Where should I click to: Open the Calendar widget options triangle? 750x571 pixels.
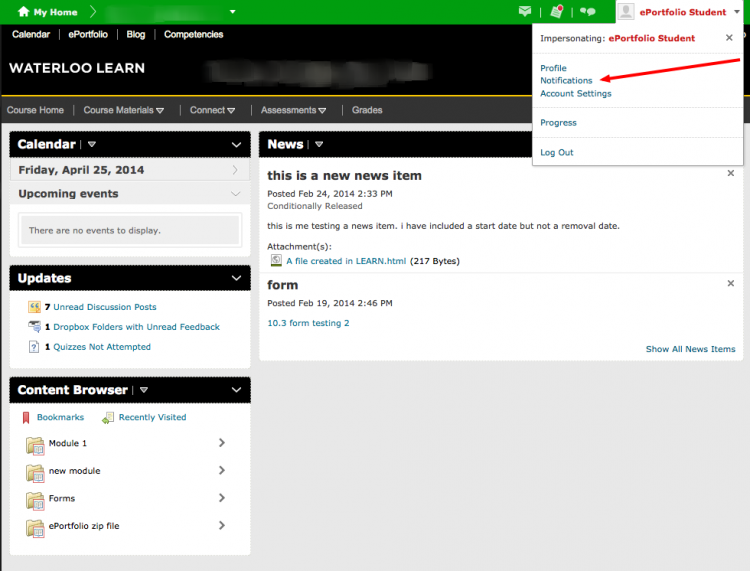click(92, 144)
